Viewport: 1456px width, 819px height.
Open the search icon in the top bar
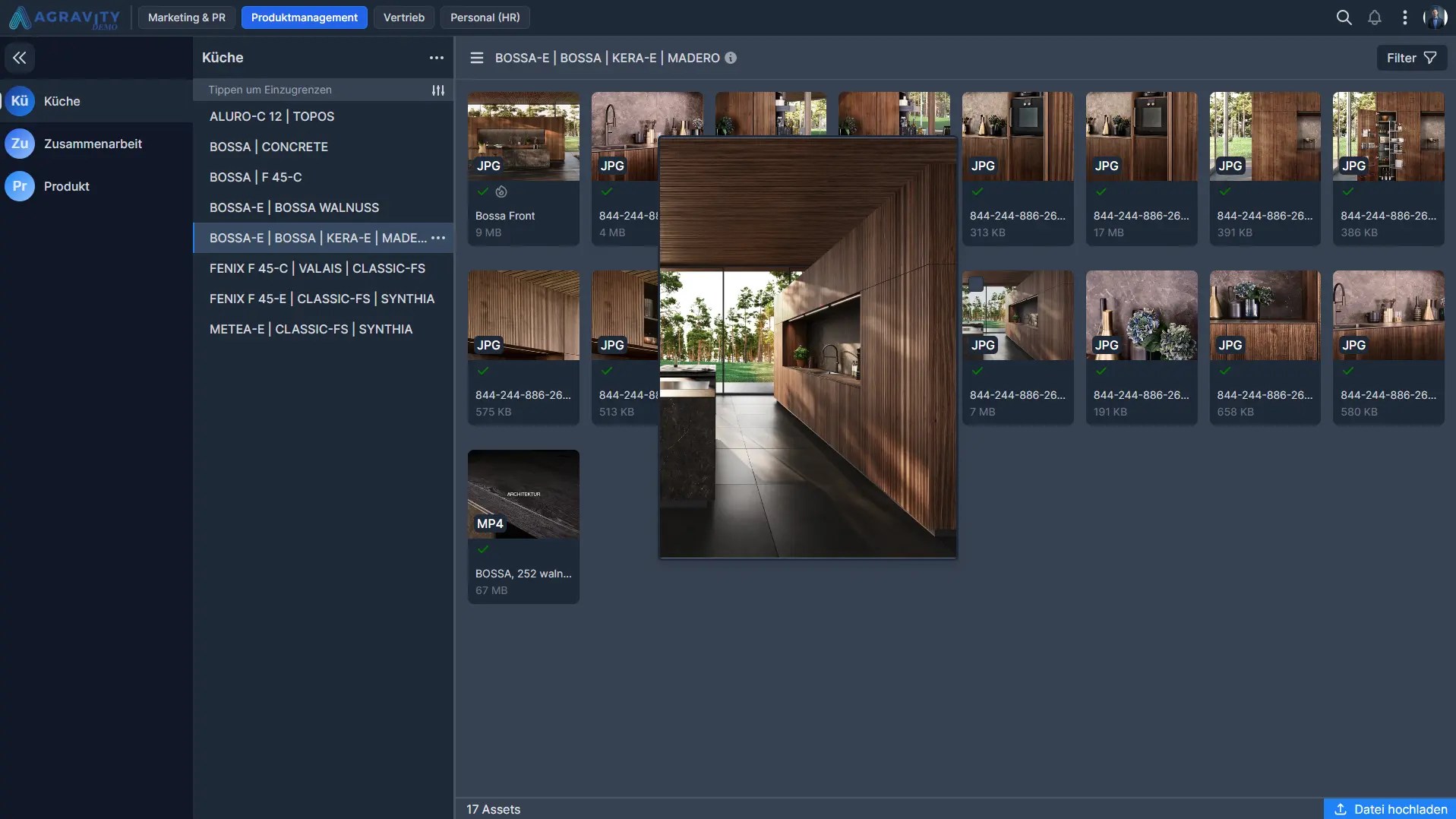pos(1344,17)
